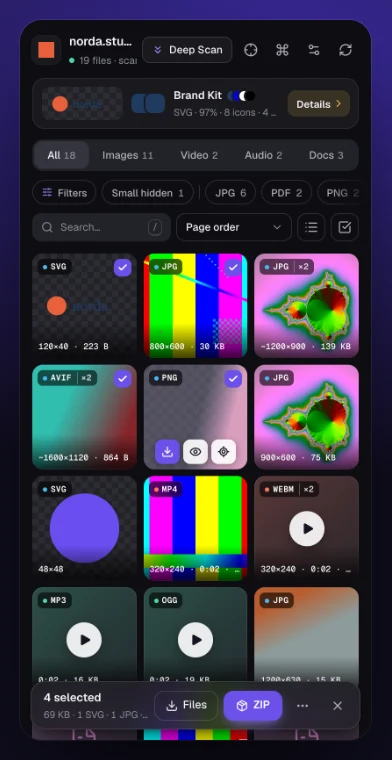Screen dimensions: 392x760
Task: Play the WEBM ×2 video
Action: point(306,529)
